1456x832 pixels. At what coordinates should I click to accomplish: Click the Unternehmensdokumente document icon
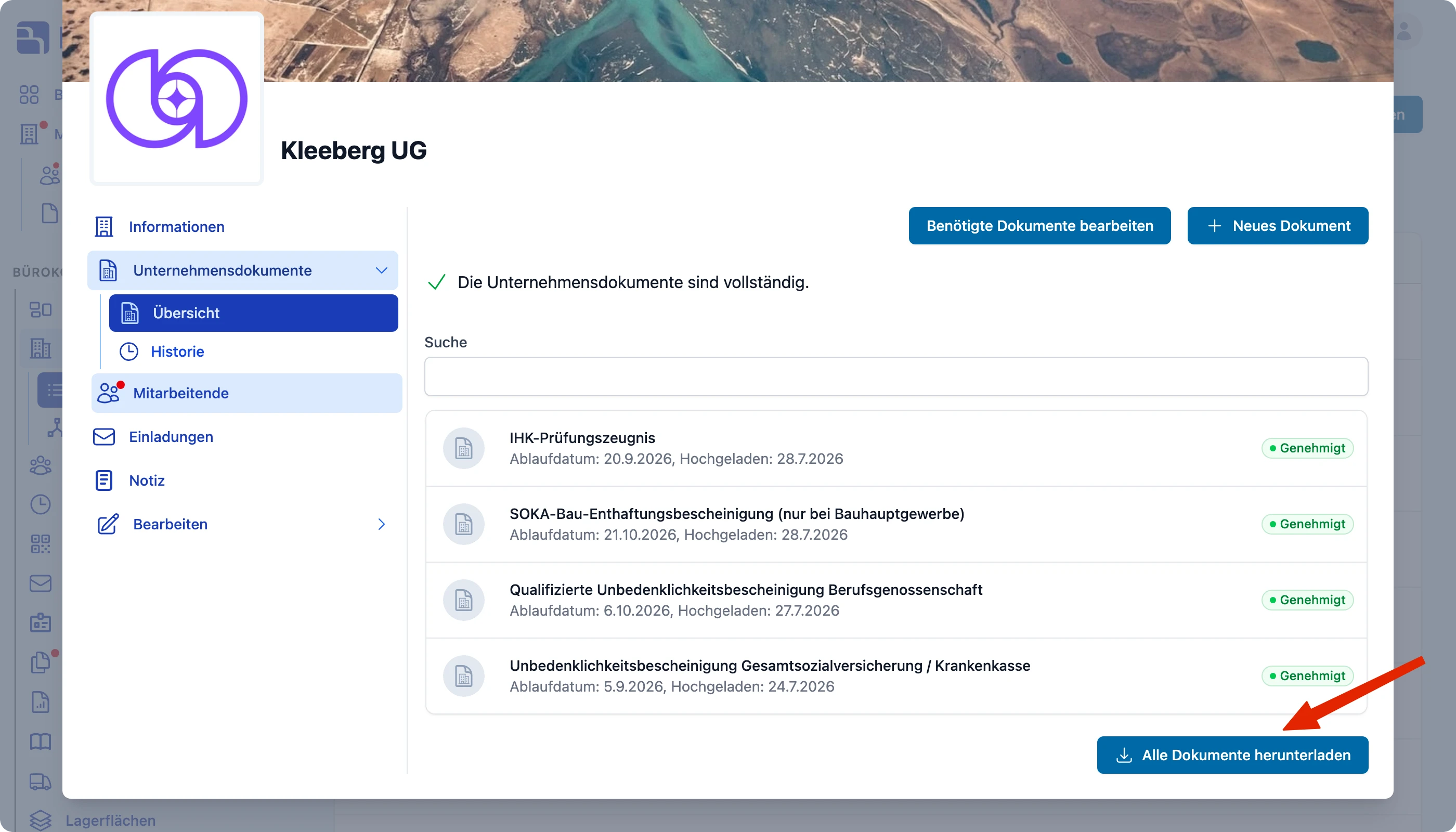point(108,270)
